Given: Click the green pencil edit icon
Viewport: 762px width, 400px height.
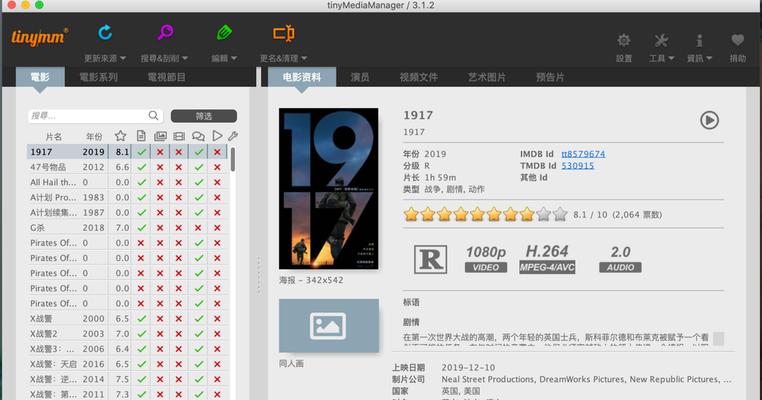Looking at the screenshot, I should (x=224, y=33).
